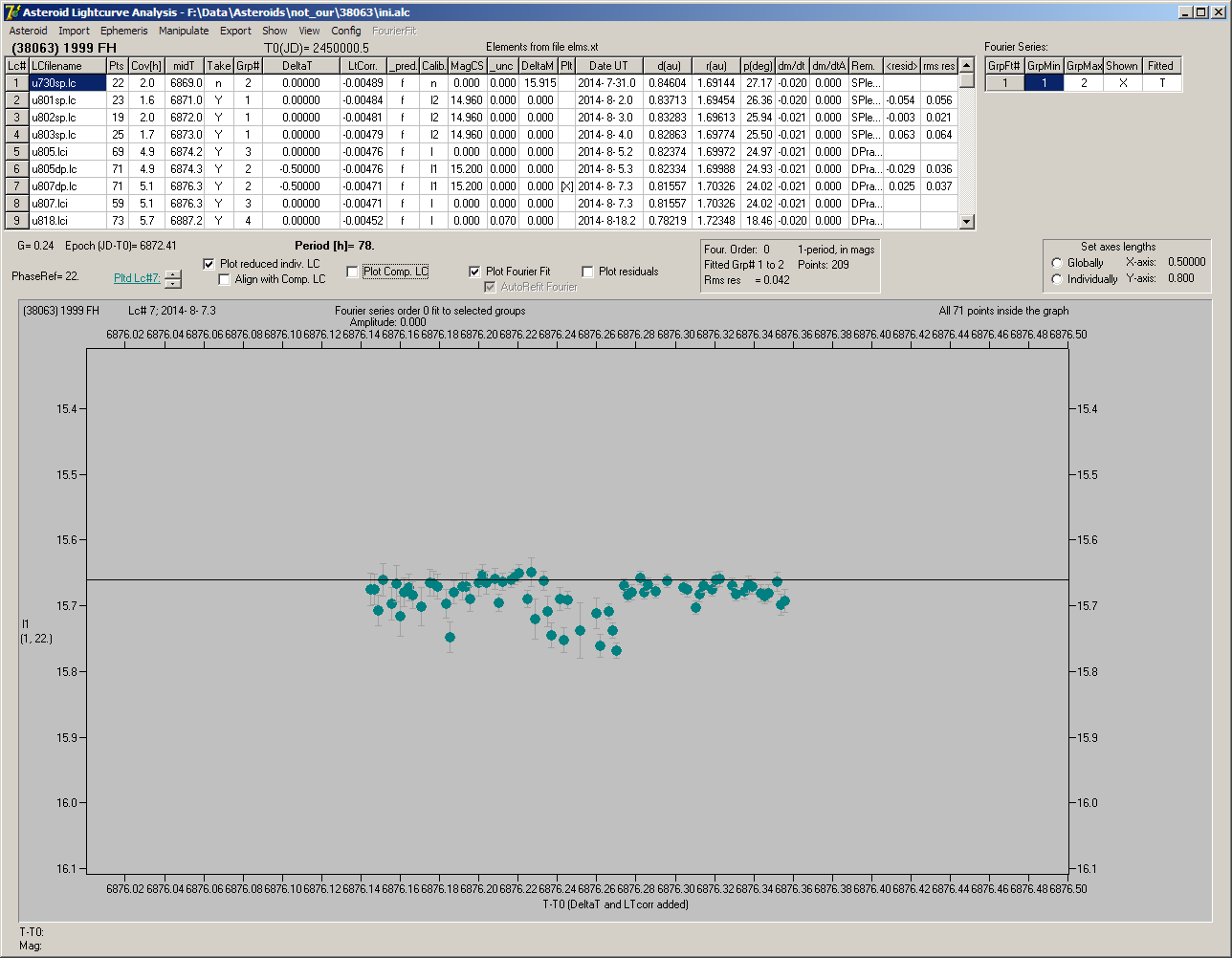
Task: Click the Y-axis value 0.800
Action: [x=1181, y=278]
